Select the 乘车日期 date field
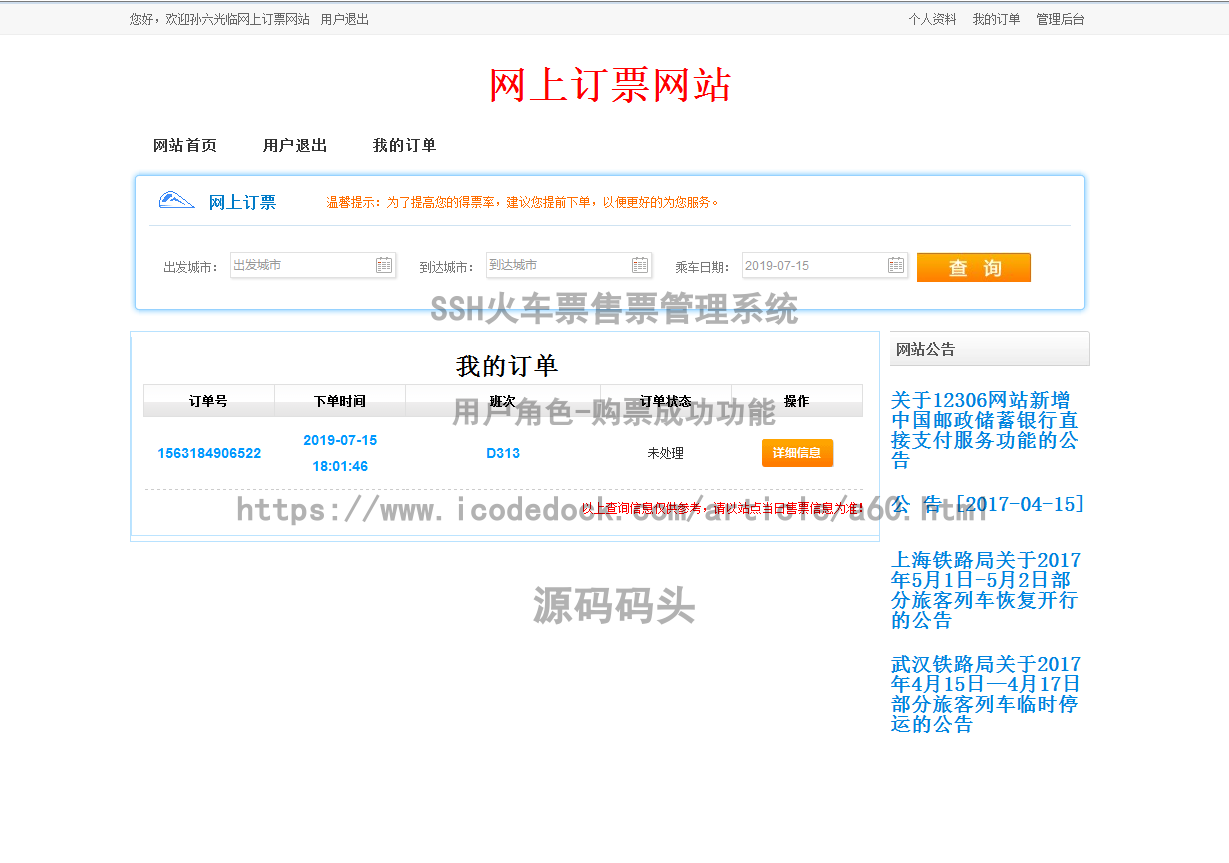1229x863 pixels. [x=813, y=265]
